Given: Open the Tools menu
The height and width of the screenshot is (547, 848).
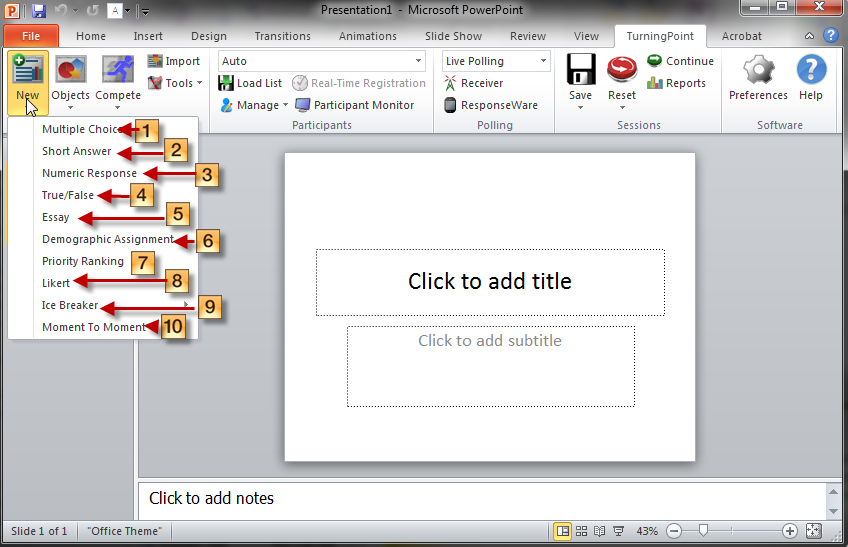Looking at the screenshot, I should click(x=175, y=83).
